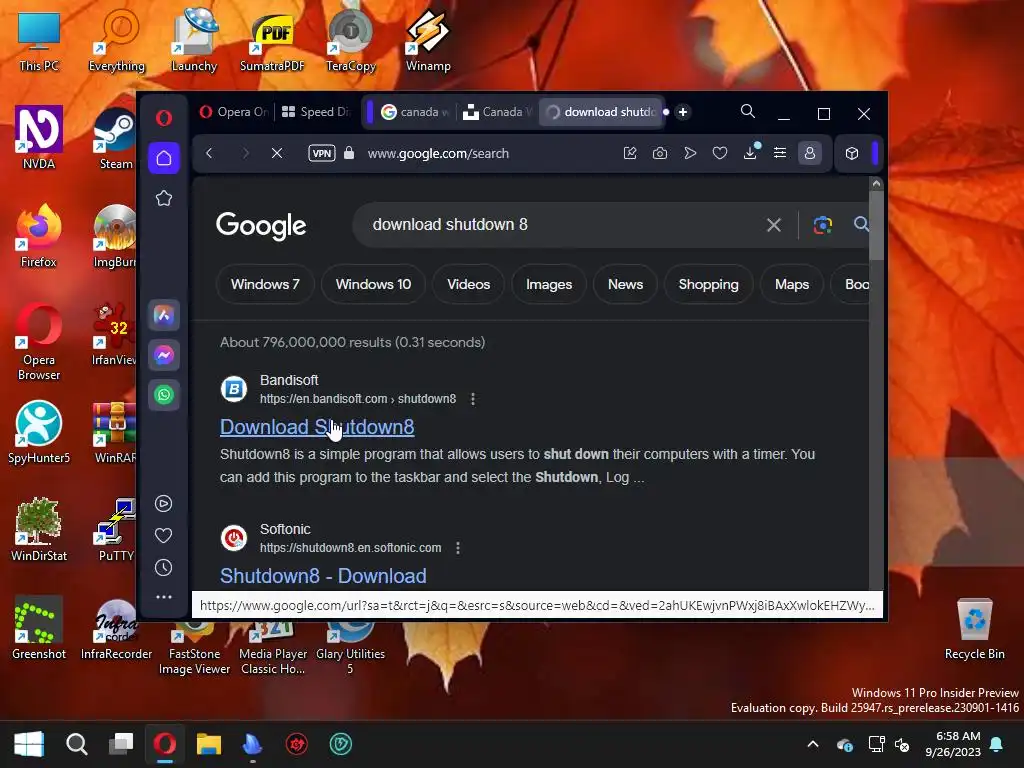Search tabs with the magnifier in the title bar
This screenshot has width=1024, height=768.
[x=748, y=112]
